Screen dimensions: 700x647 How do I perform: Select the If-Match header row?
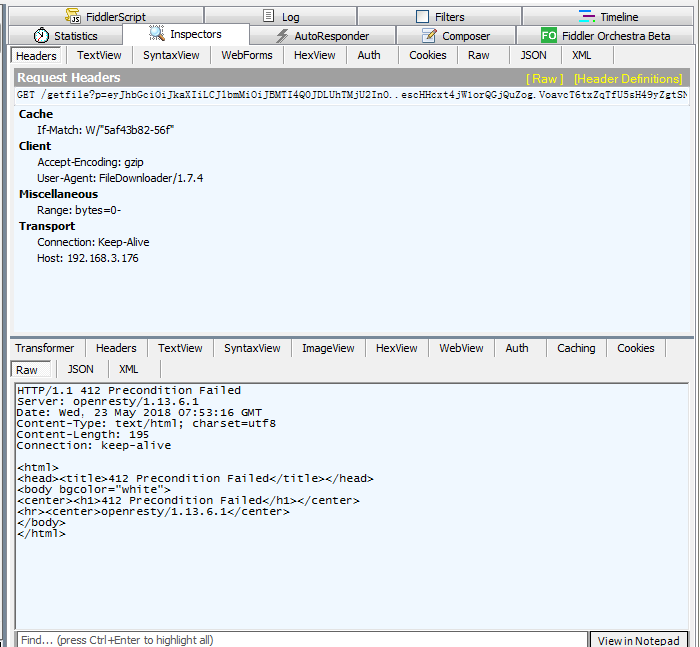point(105,130)
